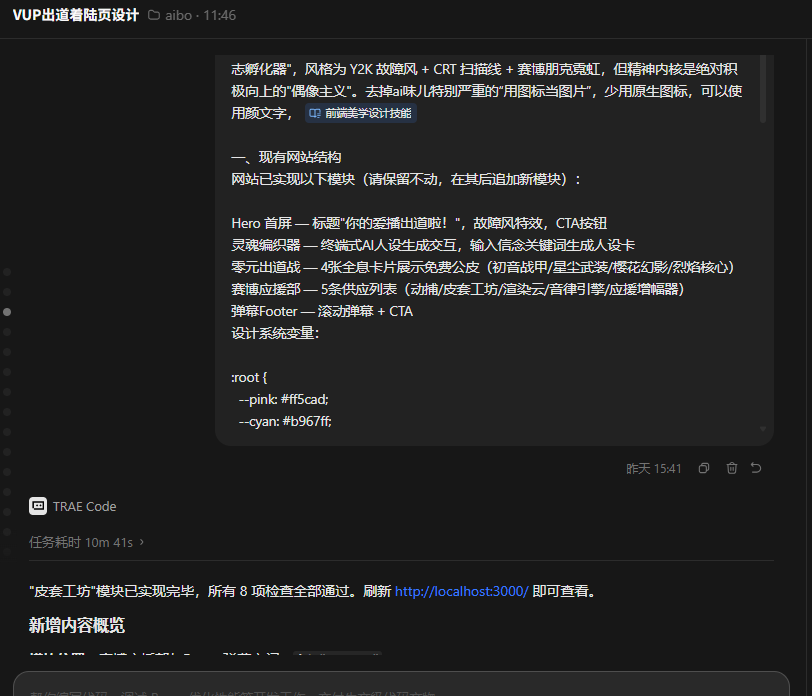Click the --cyan: #b967ff; line
The height and width of the screenshot is (696, 812).
click(285, 421)
